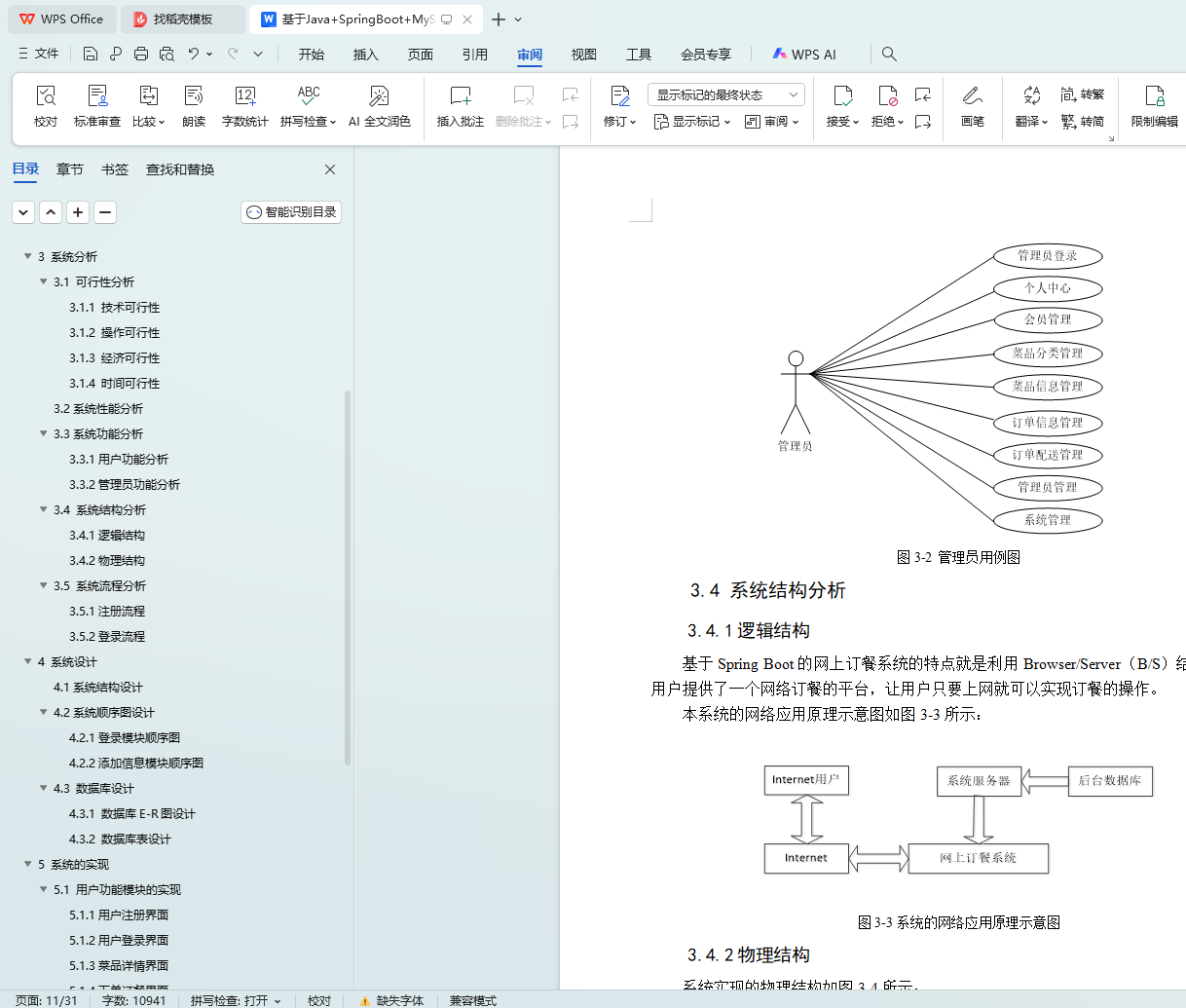Jump to 5.1.2 用户登录界面 heading
Screen dimensions: 1186x1008
(x=119, y=940)
